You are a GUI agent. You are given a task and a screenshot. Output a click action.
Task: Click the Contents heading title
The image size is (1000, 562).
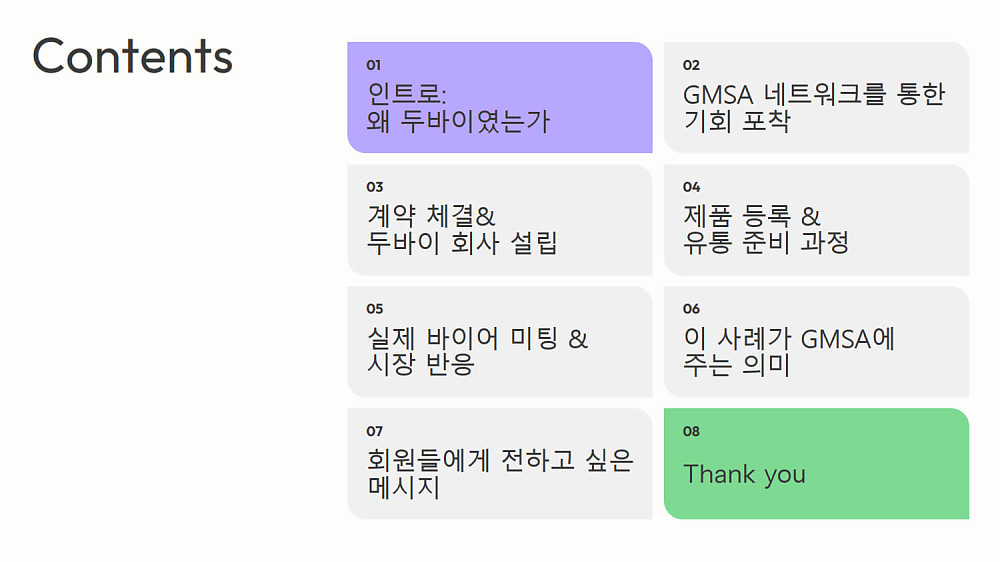pos(132,56)
